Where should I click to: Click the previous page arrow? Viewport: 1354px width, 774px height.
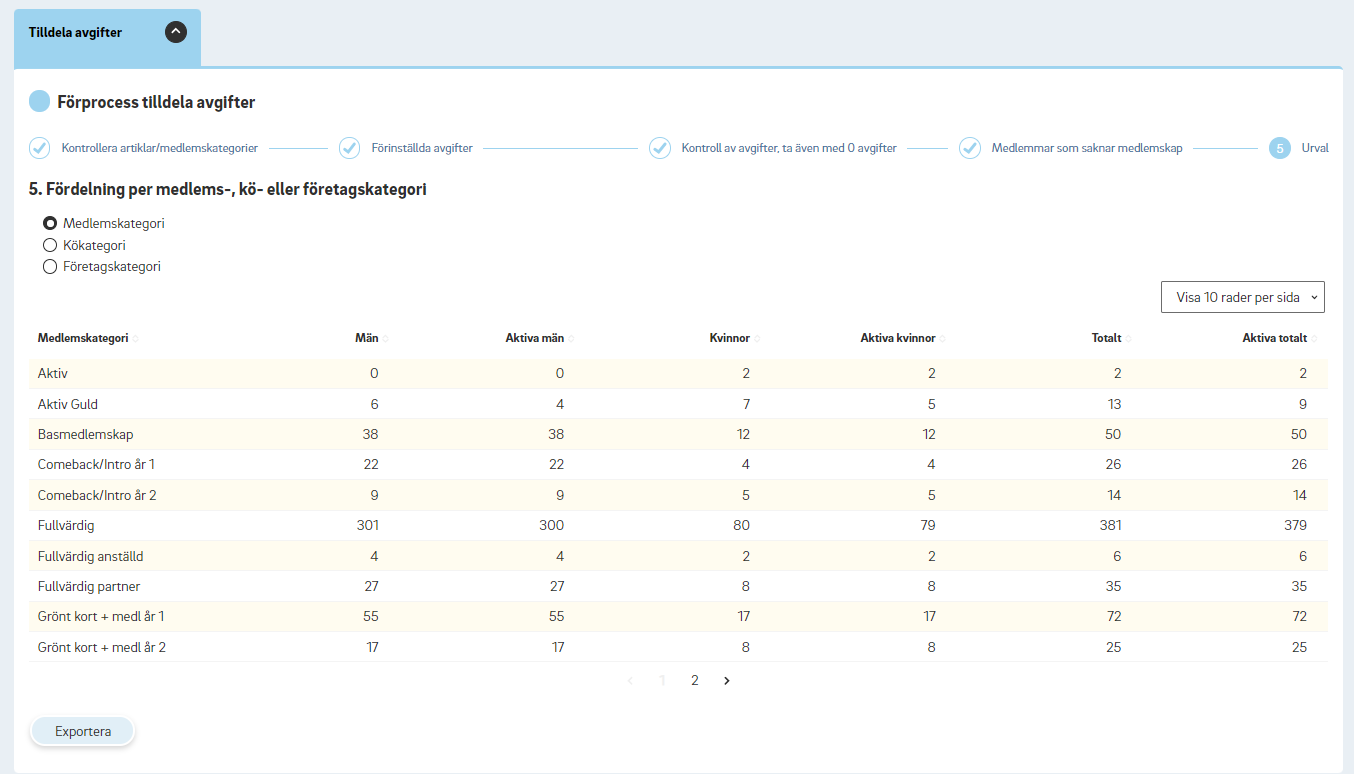(x=630, y=680)
